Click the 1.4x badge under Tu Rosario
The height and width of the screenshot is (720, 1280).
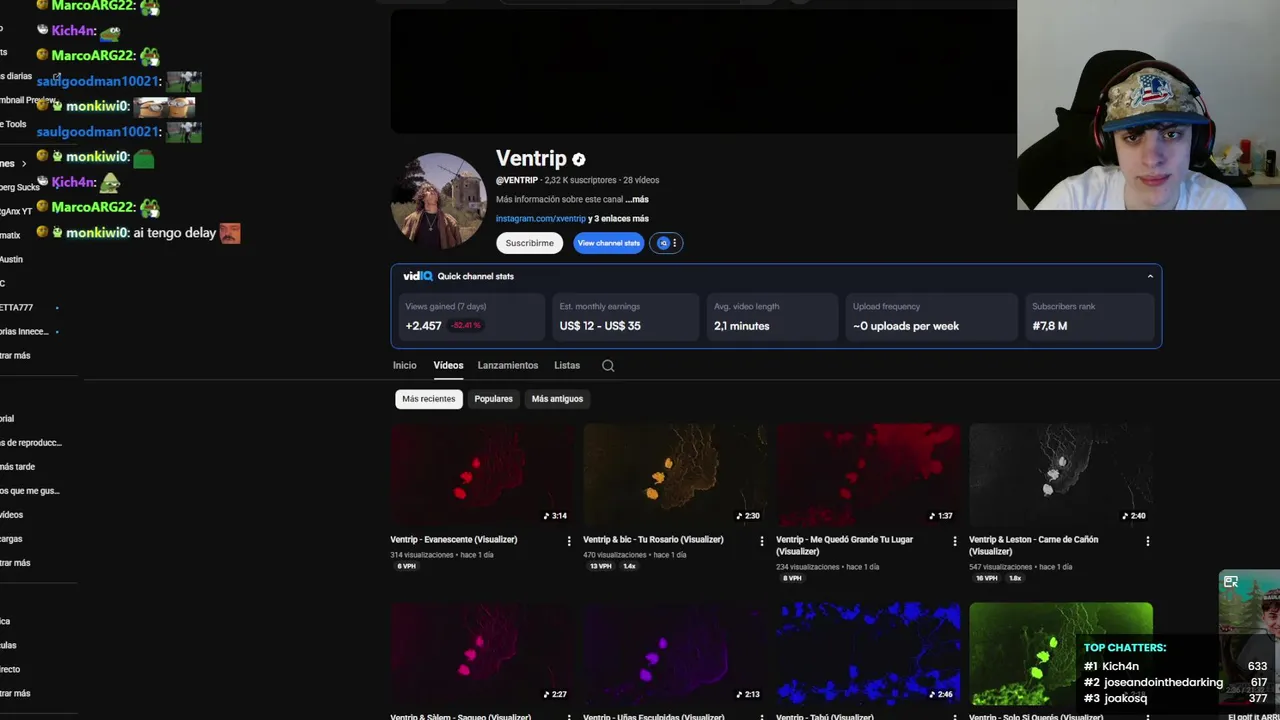tap(629, 566)
